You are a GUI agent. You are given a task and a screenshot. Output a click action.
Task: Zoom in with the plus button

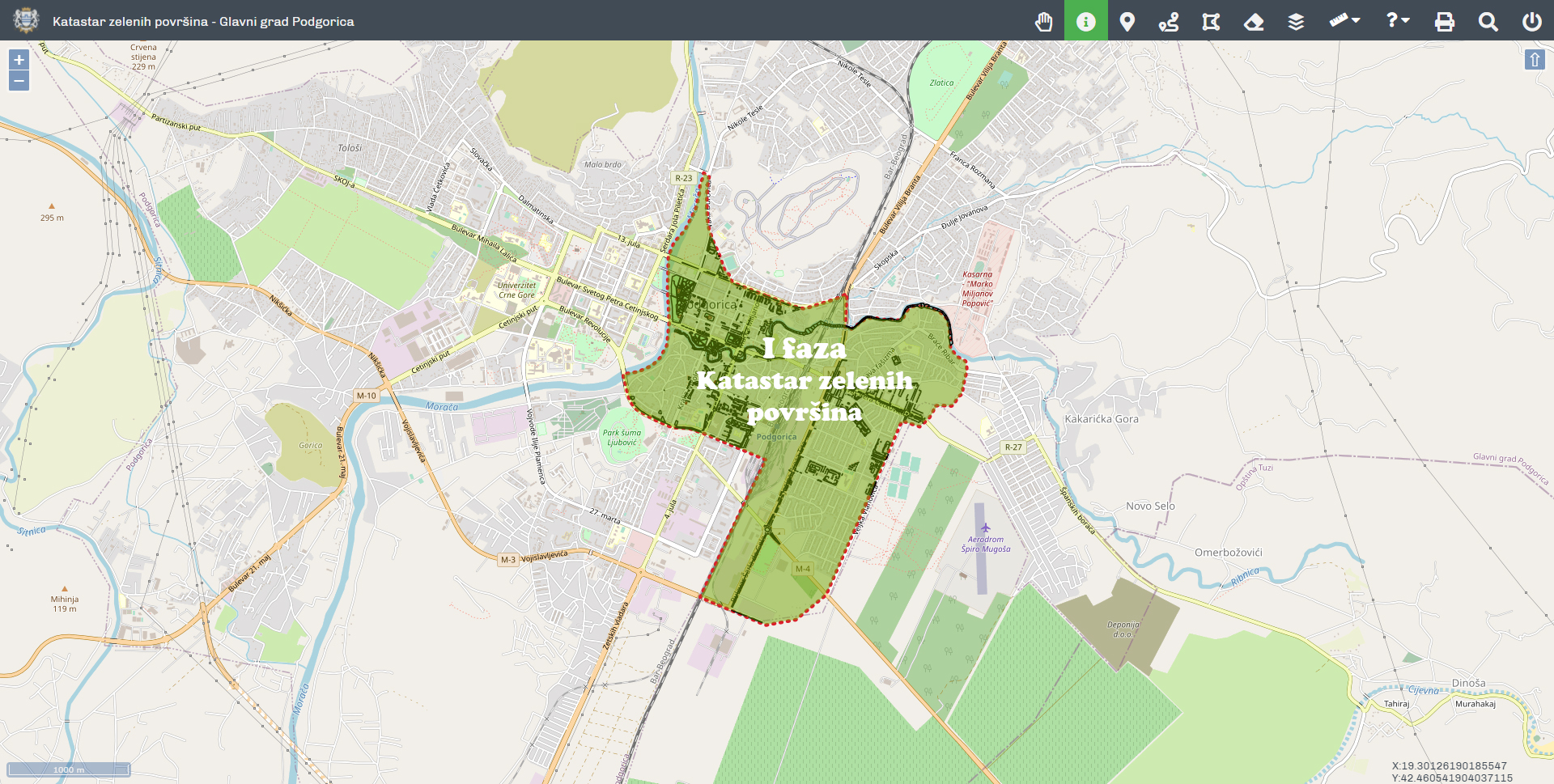[19, 60]
